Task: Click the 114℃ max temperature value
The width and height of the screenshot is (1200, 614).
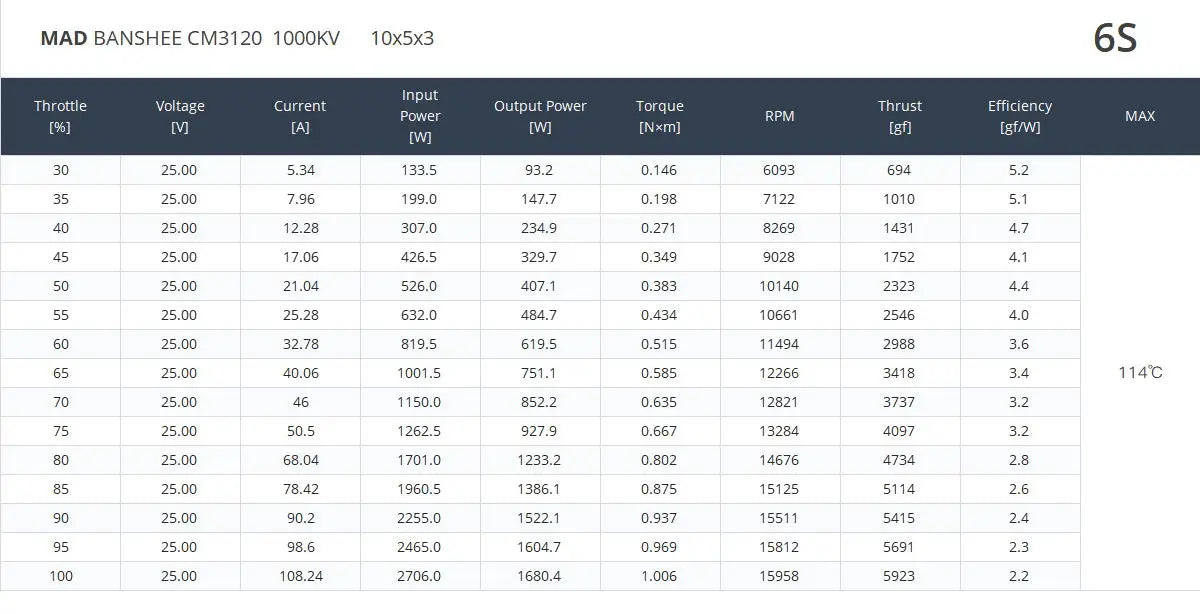Action: click(x=1140, y=373)
